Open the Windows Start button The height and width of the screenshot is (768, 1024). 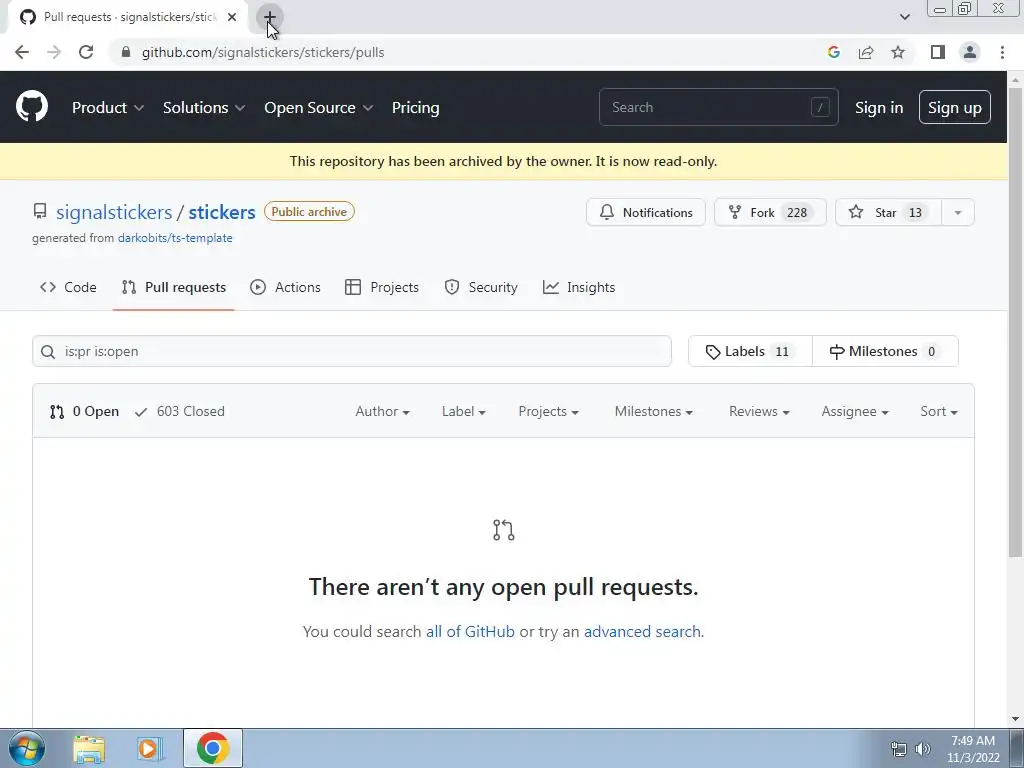coord(26,748)
